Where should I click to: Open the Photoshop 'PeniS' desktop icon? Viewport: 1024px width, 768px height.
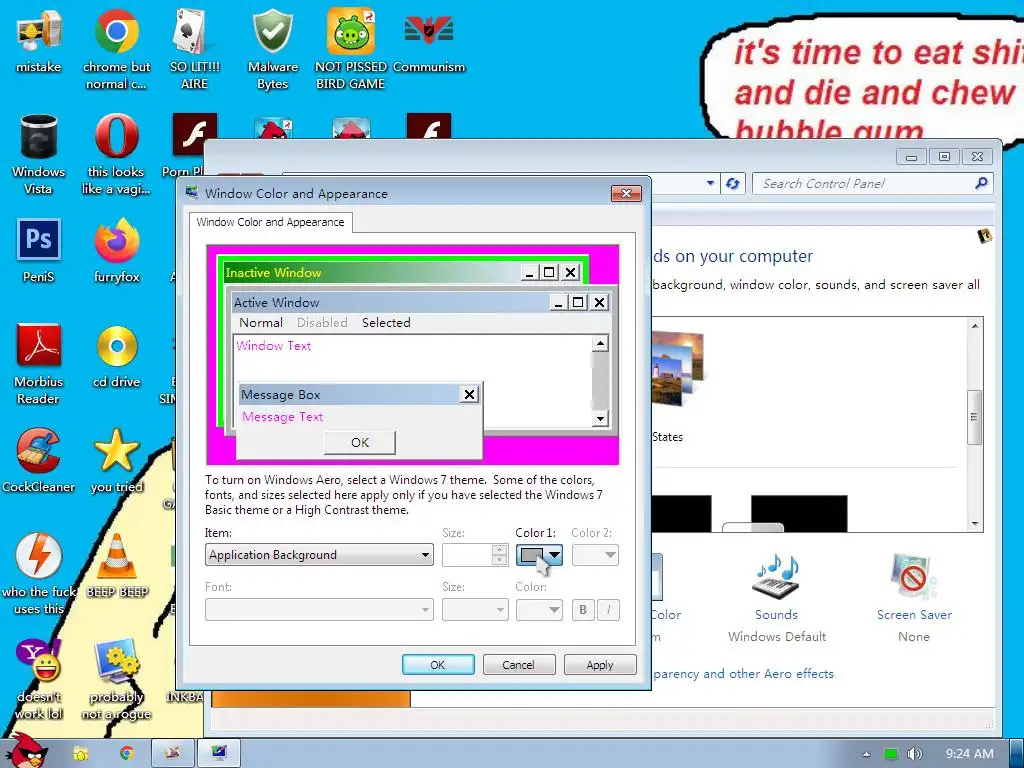(38, 251)
